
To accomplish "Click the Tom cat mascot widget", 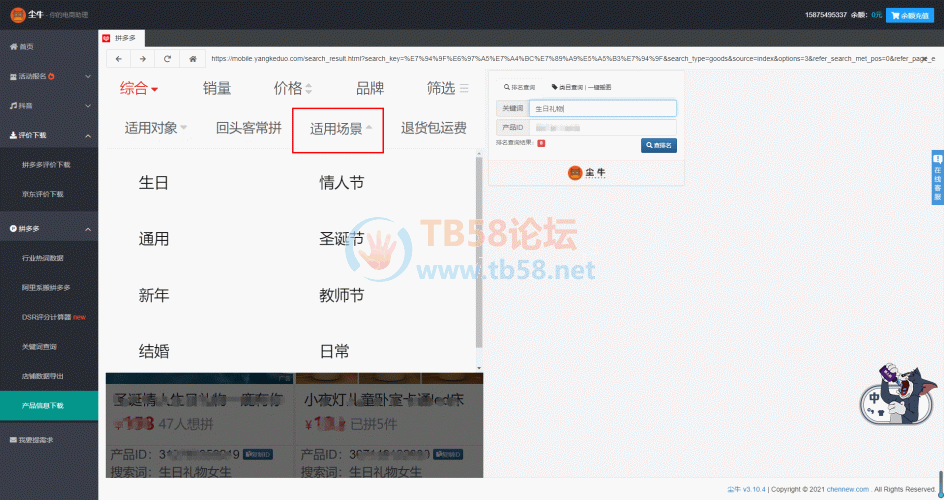I will pos(898,395).
